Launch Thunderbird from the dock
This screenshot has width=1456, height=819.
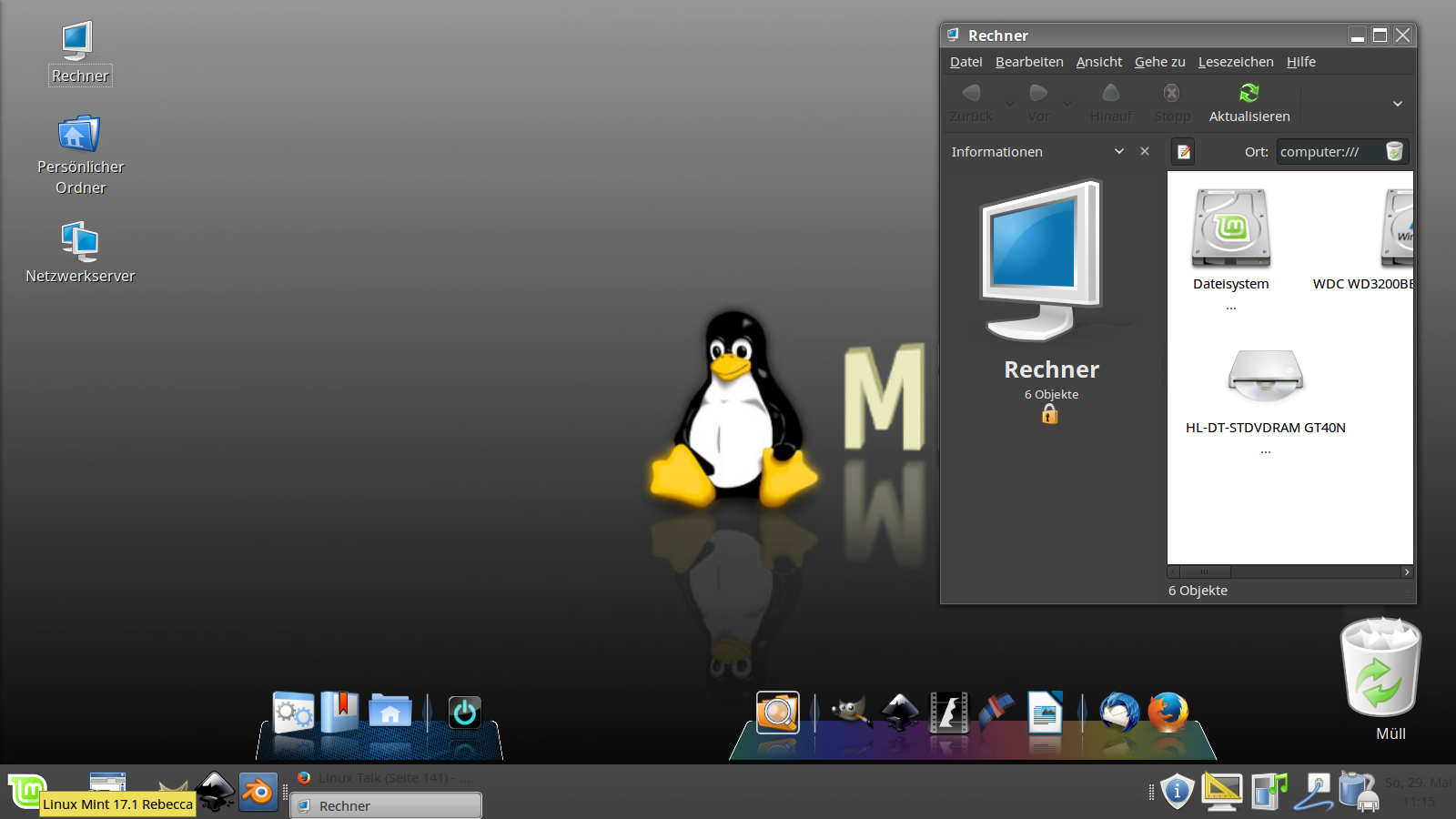1119,712
